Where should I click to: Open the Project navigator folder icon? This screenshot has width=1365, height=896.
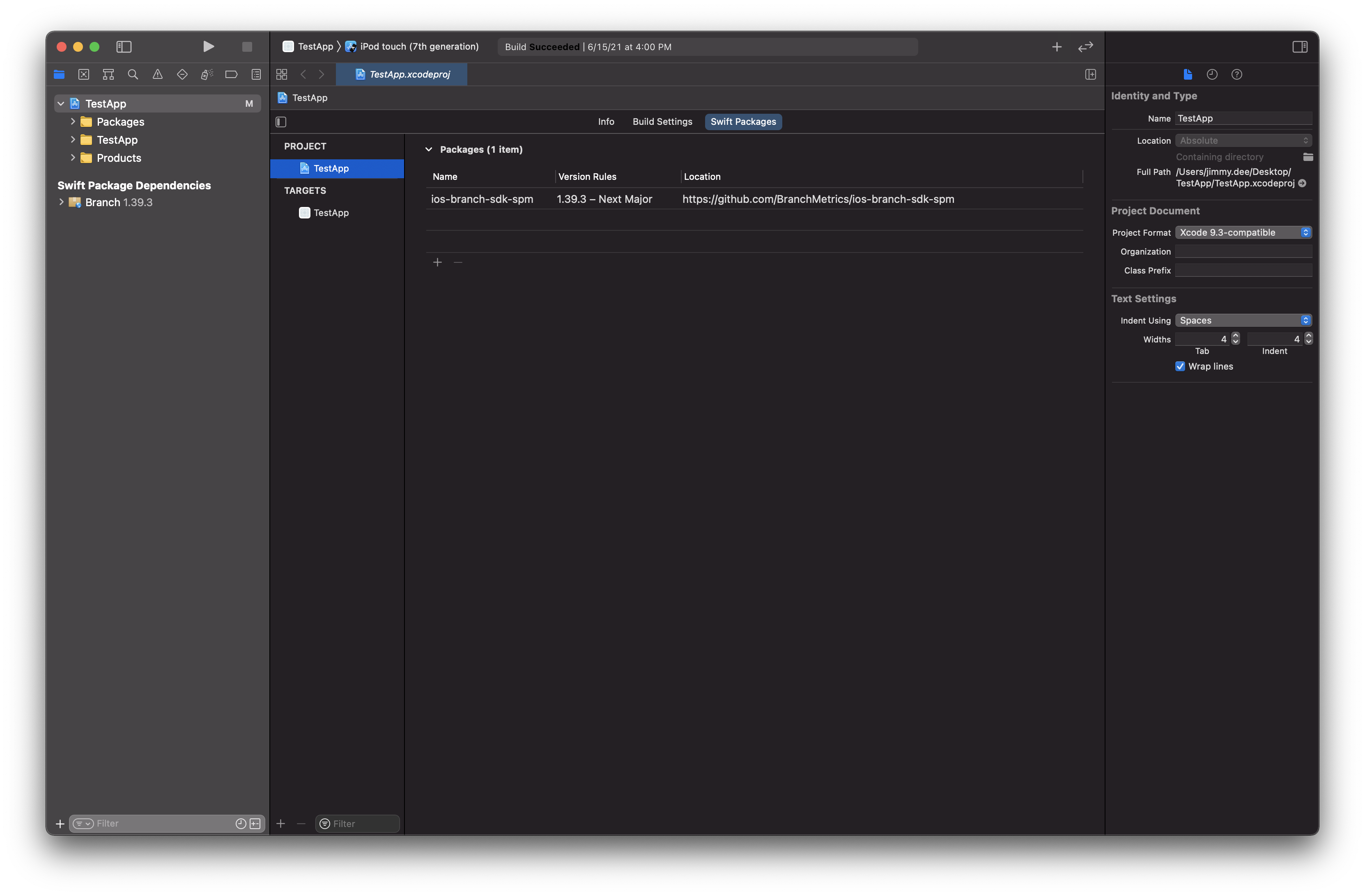[59, 74]
